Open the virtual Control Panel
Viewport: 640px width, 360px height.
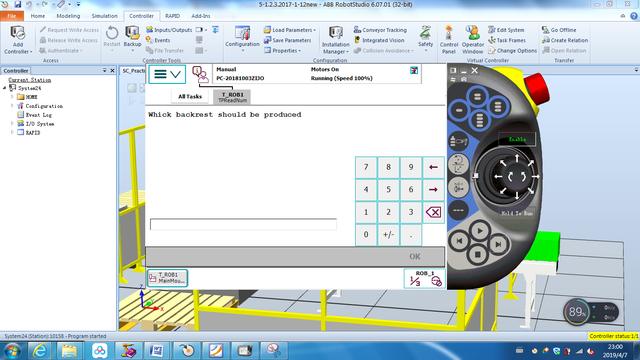(x=449, y=40)
